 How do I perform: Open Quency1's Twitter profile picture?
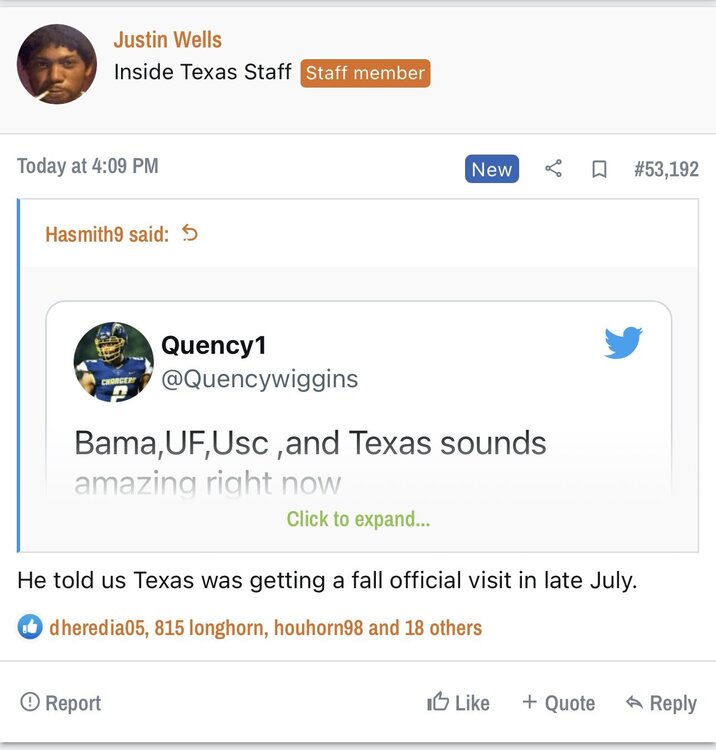[x=114, y=362]
